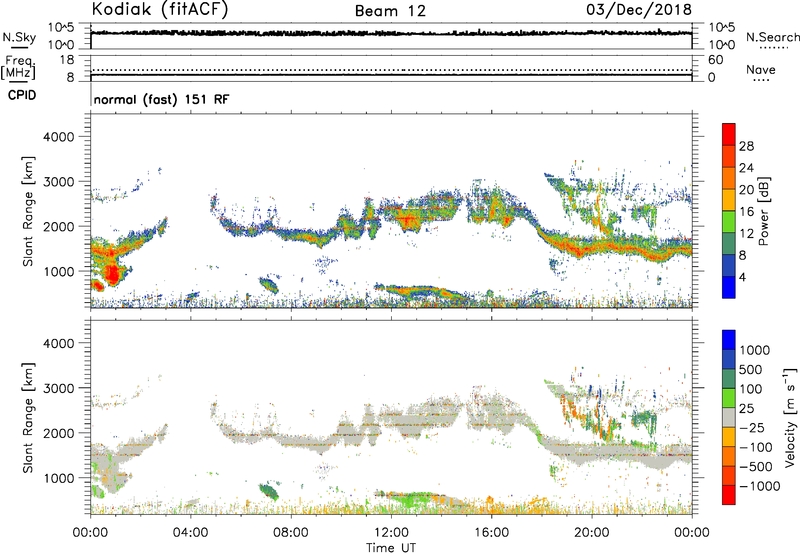
Task: Click the '60' Nave axis tick
Action: coord(715,60)
